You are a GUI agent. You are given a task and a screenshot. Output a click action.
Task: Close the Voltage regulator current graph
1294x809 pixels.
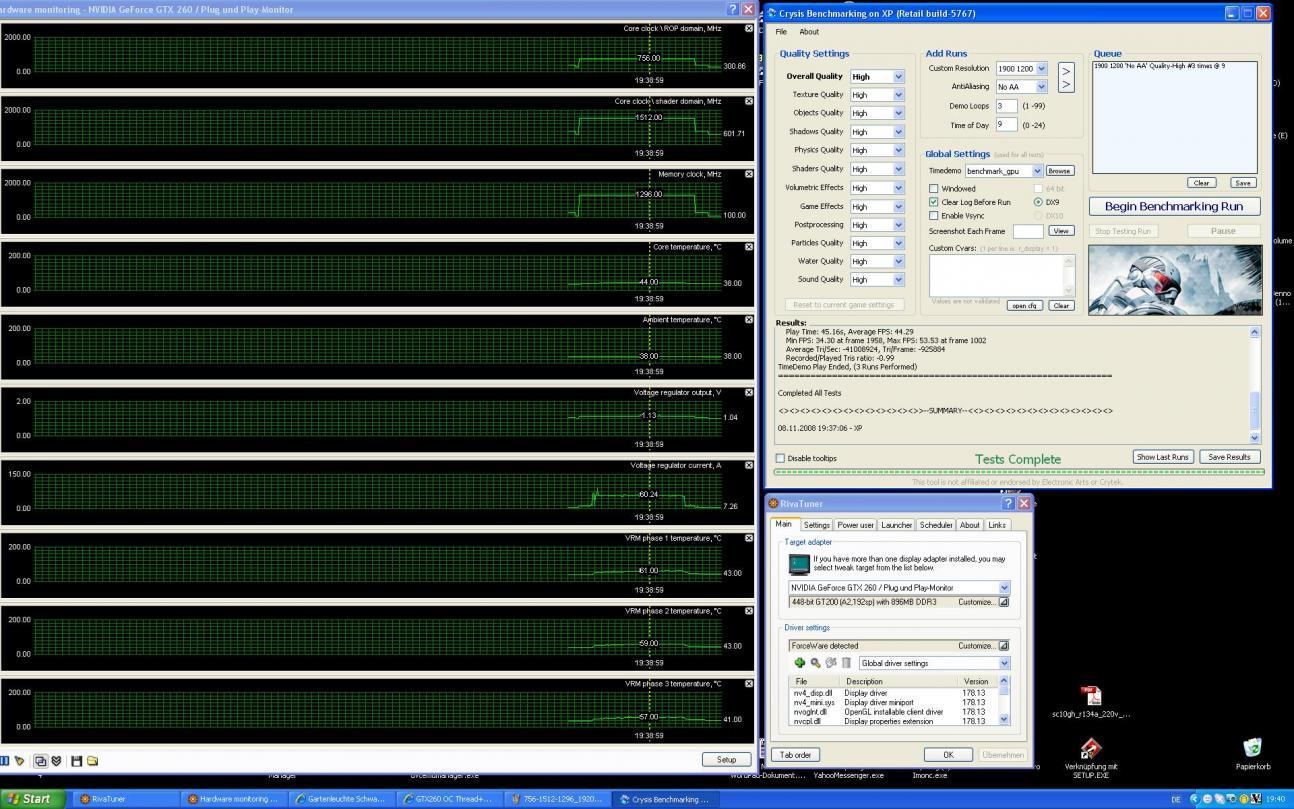(x=749, y=465)
